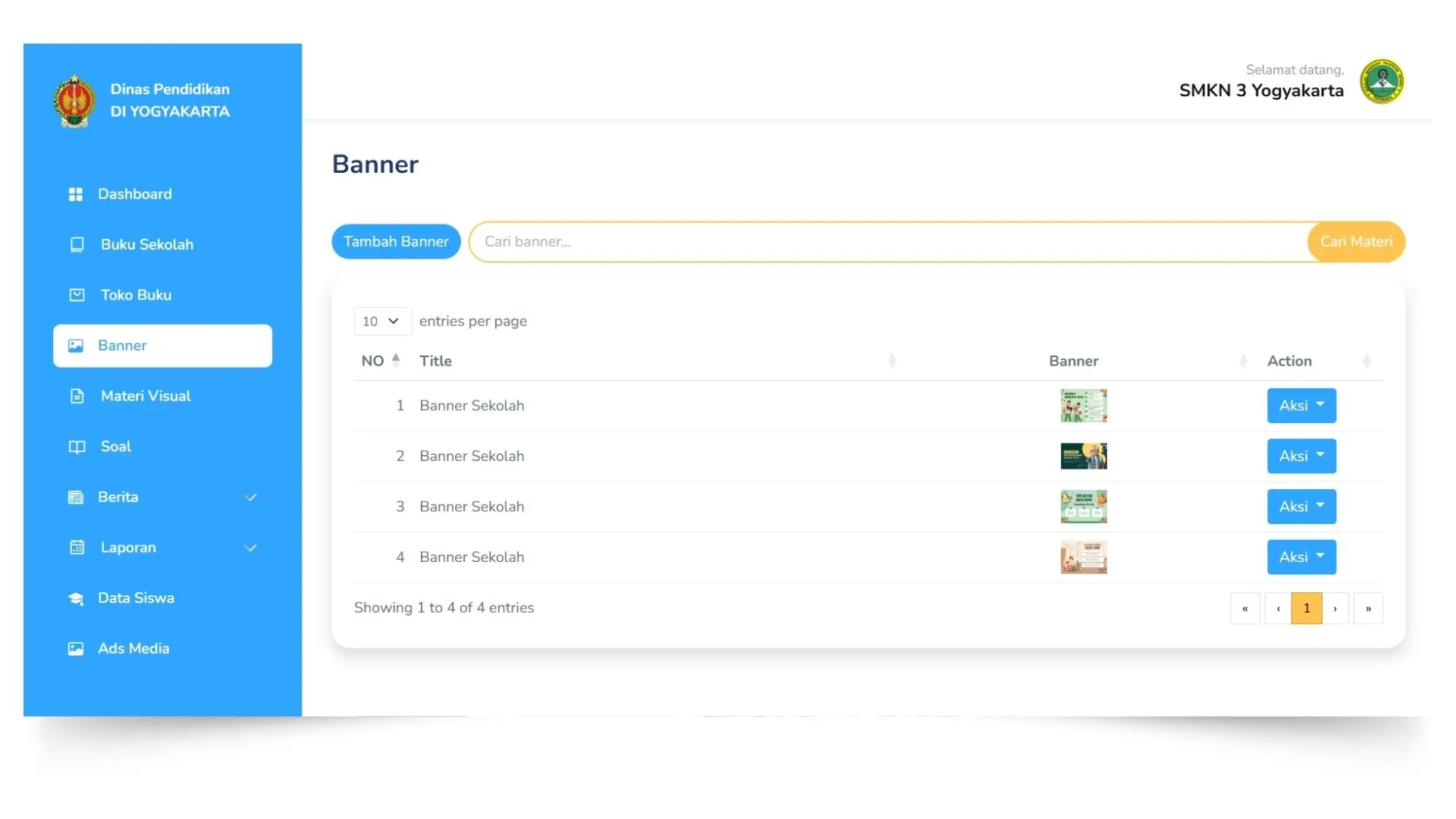Click the Dashboard grid icon
The image size is (1456, 819).
click(75, 194)
